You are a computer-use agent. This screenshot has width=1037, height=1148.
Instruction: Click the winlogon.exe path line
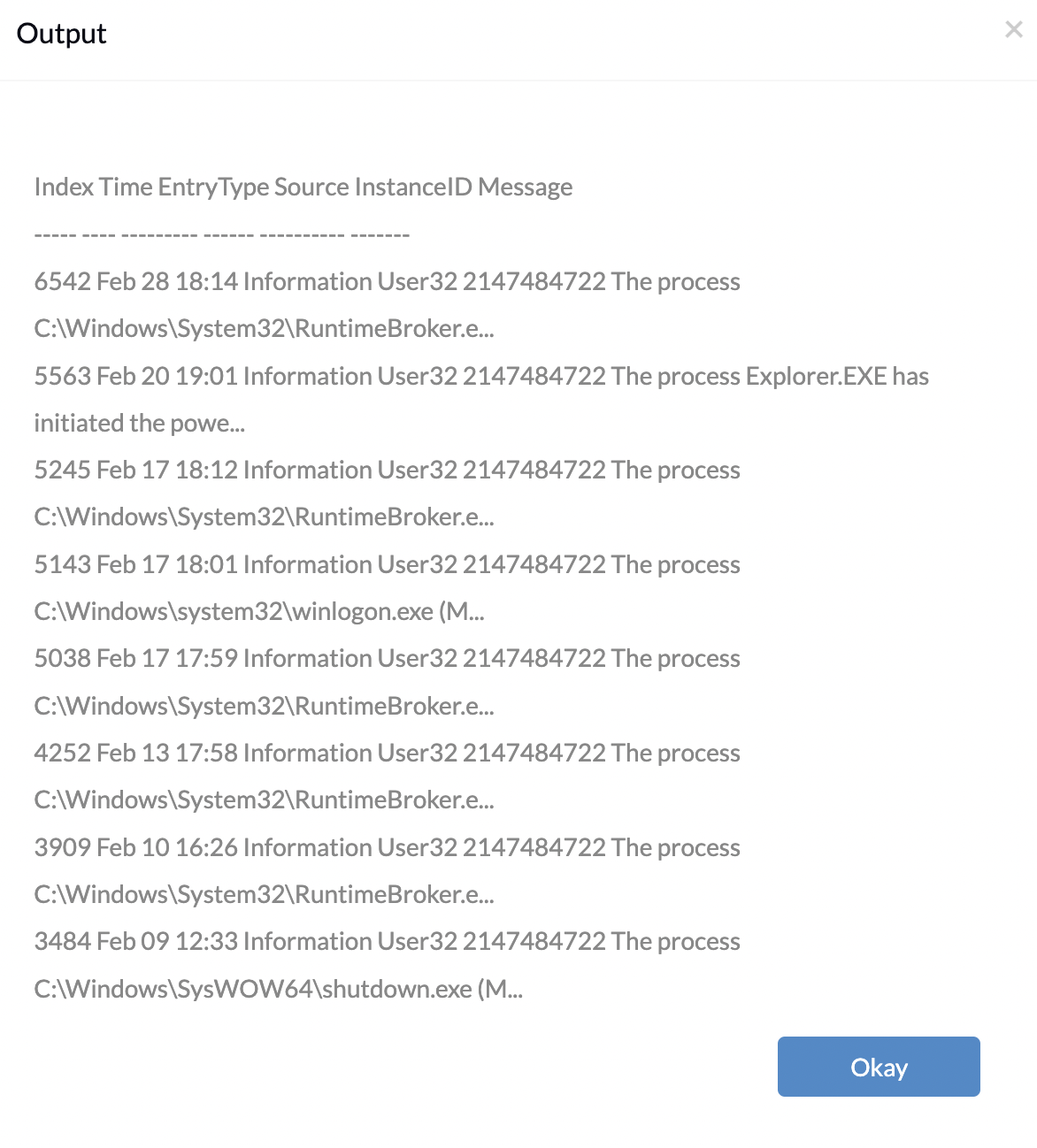(259, 611)
